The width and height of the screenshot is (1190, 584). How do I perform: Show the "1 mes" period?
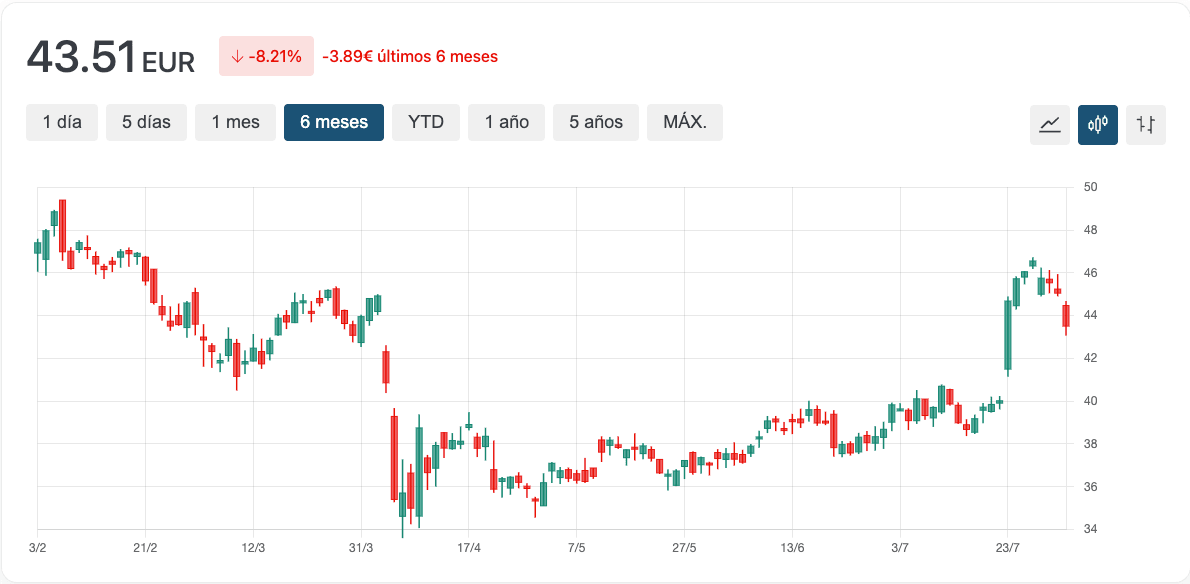235,122
